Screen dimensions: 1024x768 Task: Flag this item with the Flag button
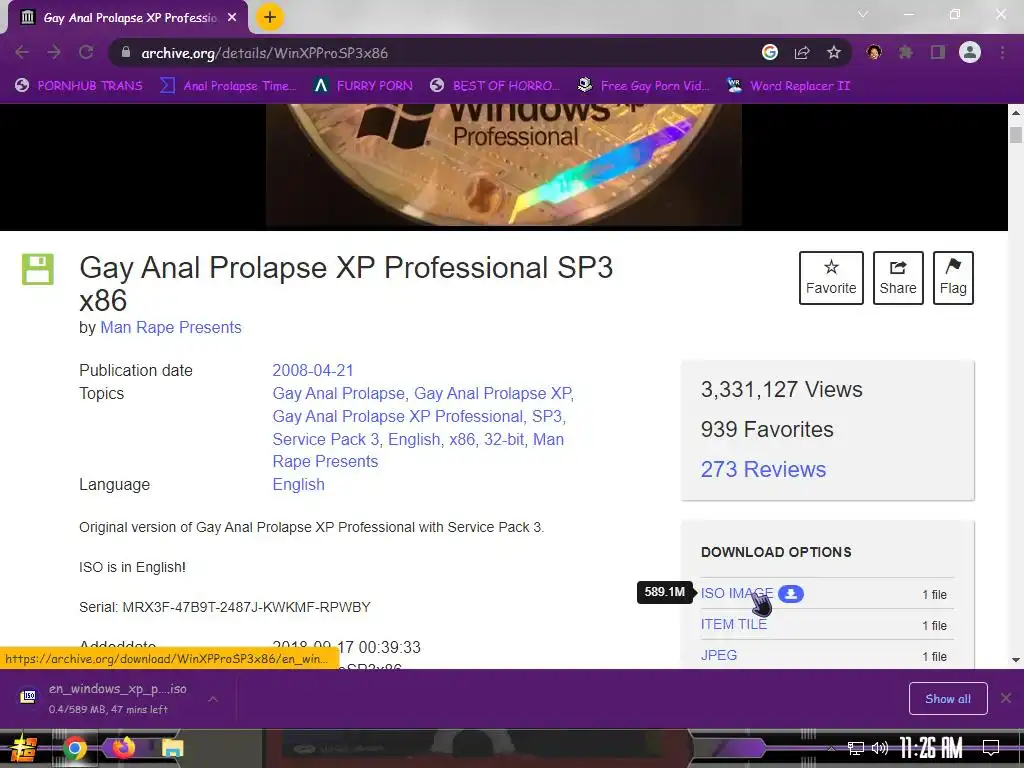(x=953, y=278)
